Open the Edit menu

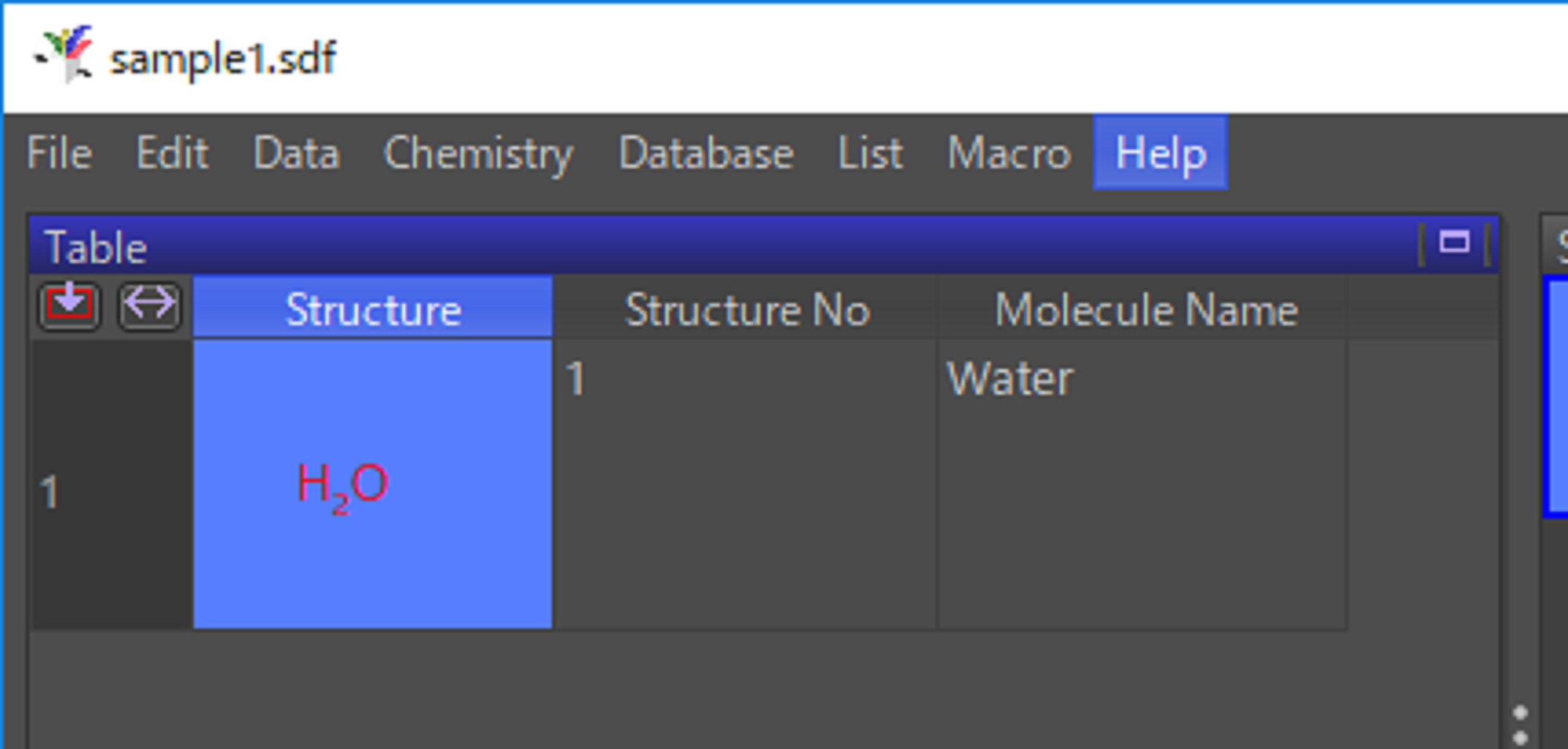[173, 153]
